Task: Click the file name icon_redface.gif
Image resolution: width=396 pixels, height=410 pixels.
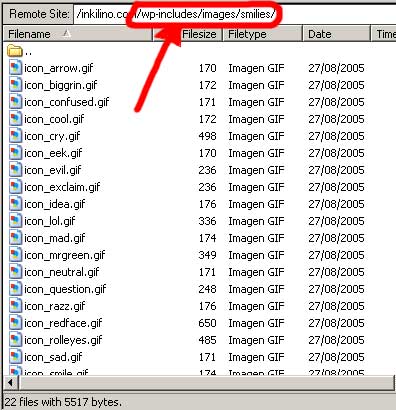Action: coord(63,323)
